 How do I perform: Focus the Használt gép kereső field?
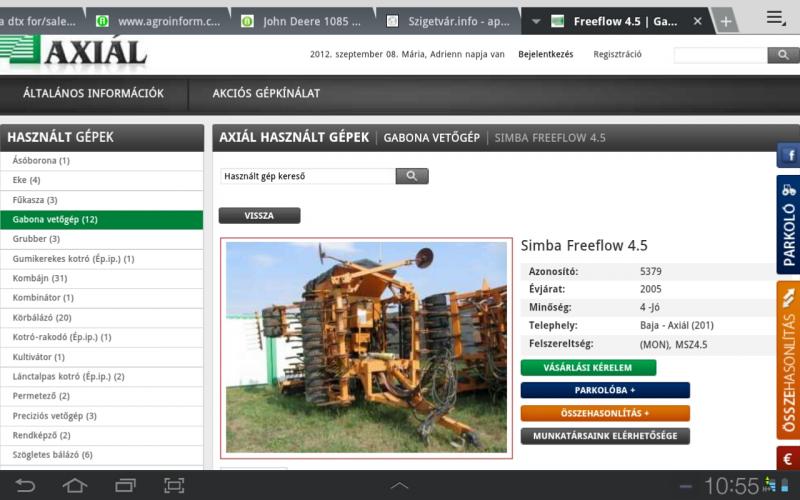308,176
